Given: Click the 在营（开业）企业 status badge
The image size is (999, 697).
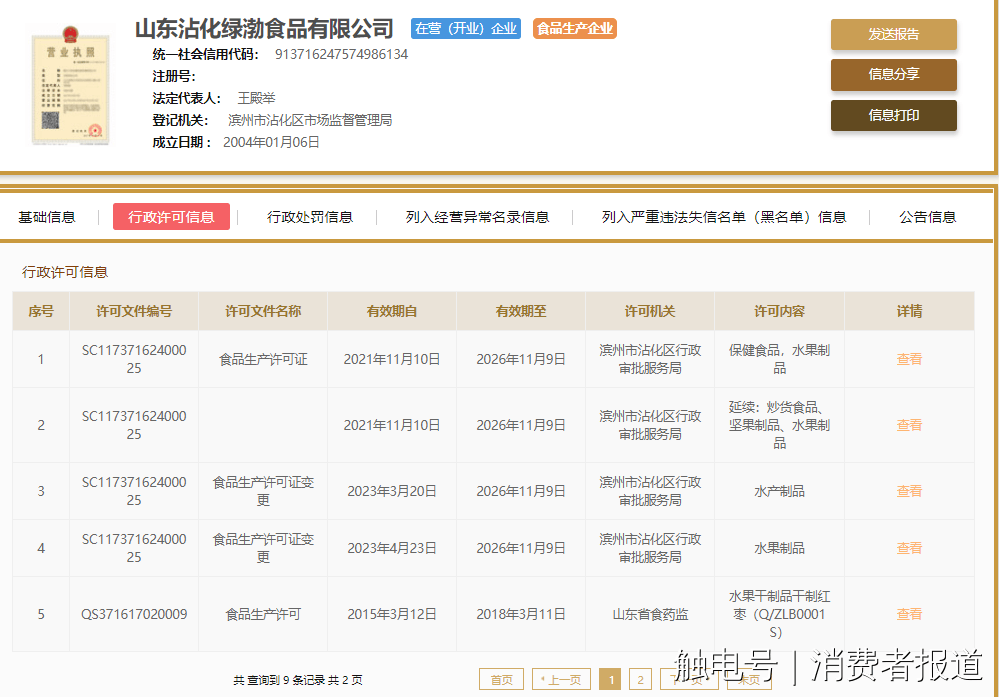Looking at the screenshot, I should tap(467, 29).
